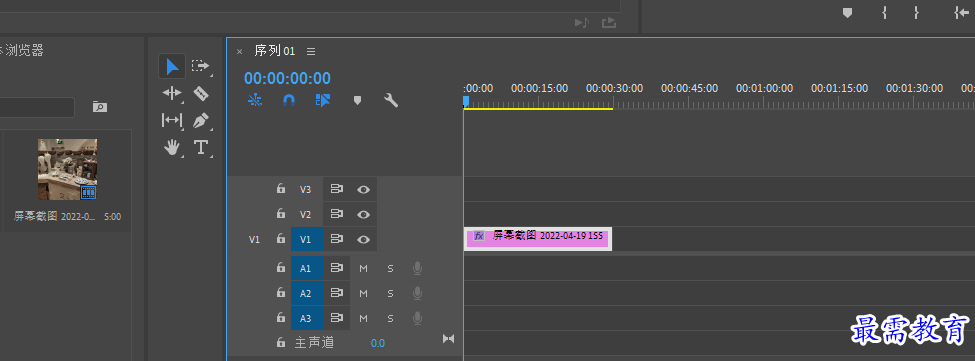
Task: Switch to the 序列01 tab
Action: [274, 51]
